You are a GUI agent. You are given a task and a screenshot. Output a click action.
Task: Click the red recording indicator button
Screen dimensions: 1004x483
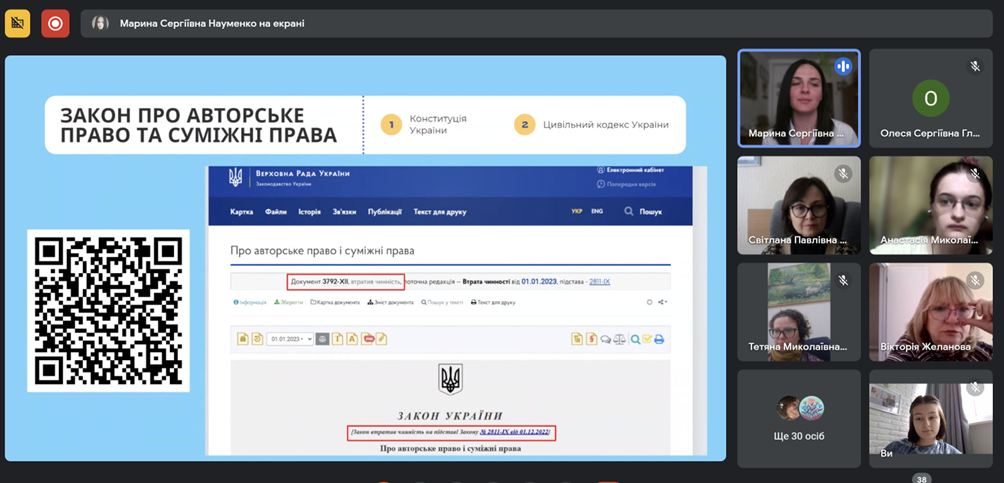pos(55,23)
